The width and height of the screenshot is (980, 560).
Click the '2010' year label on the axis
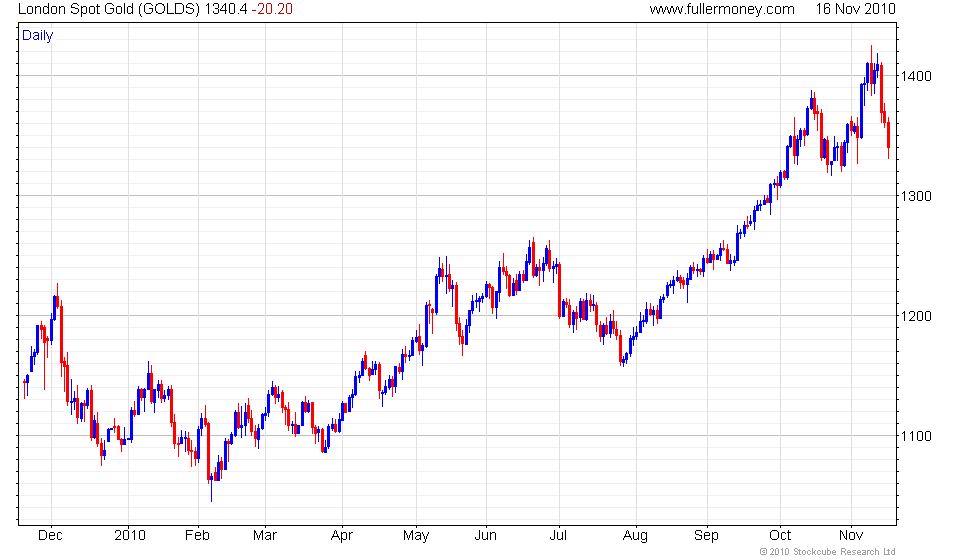129,536
